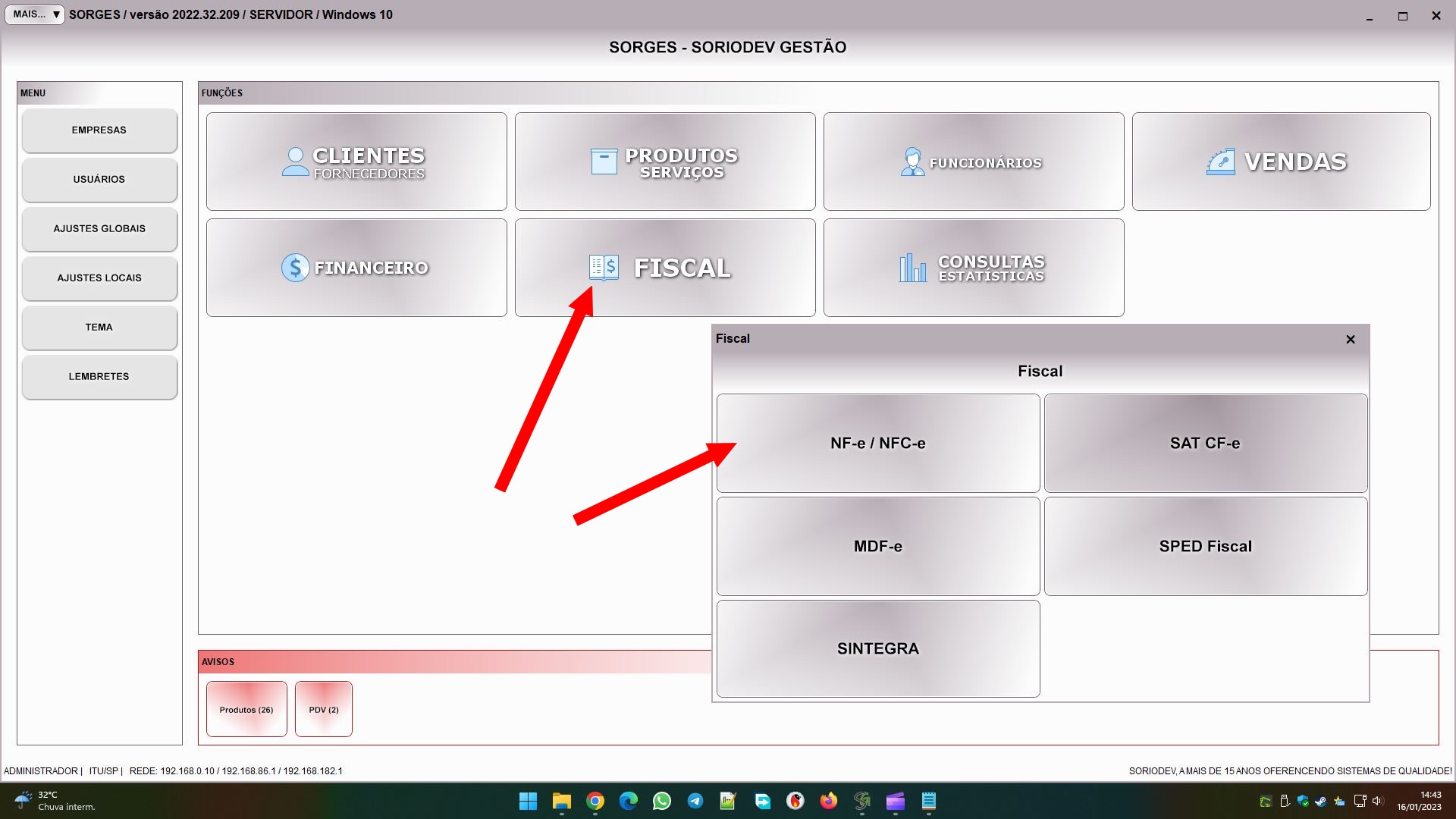Launch Microsoft Edge from the taskbar
This screenshot has width=1456, height=819.
pyautogui.click(x=629, y=801)
